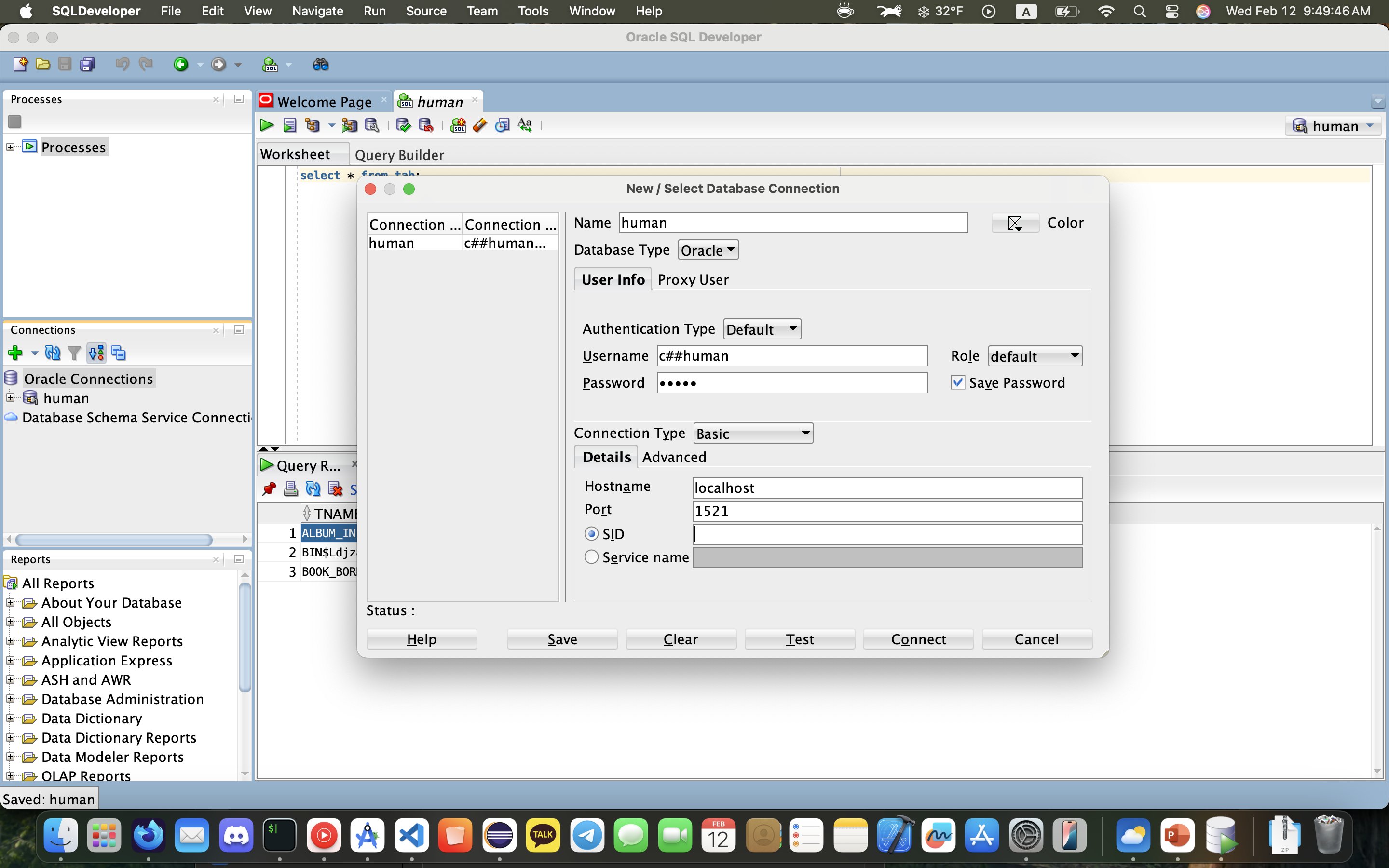The height and width of the screenshot is (868, 1389).
Task: Click Refresh icon in Connections panel
Action: (x=52, y=353)
